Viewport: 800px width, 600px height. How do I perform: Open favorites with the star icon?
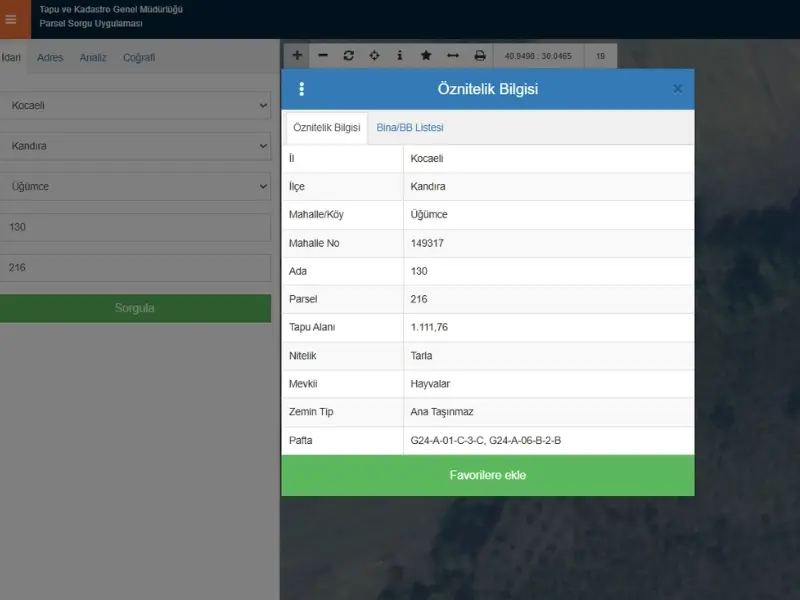(426, 56)
